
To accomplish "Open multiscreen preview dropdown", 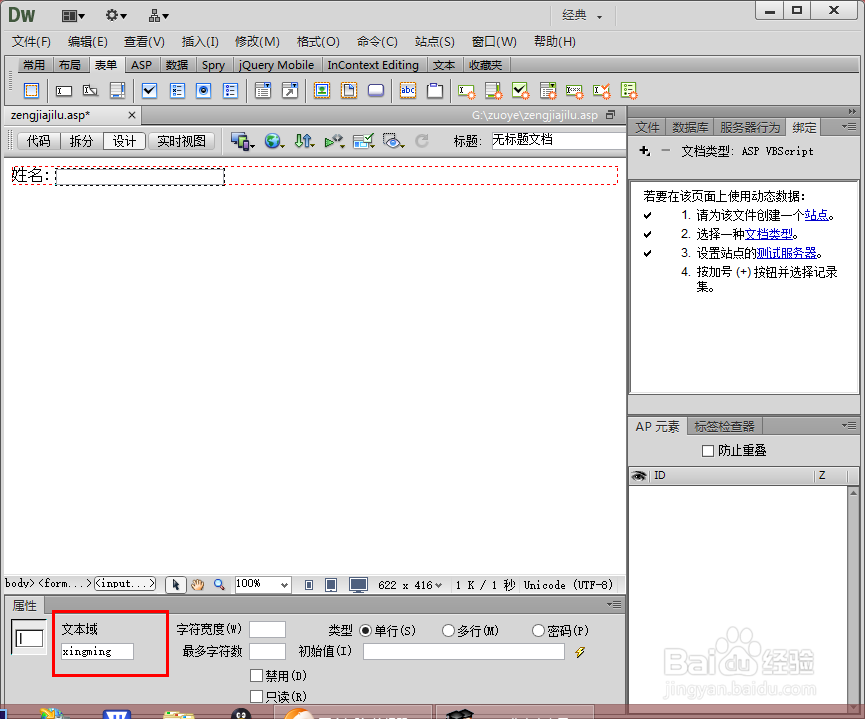I will [x=243, y=141].
